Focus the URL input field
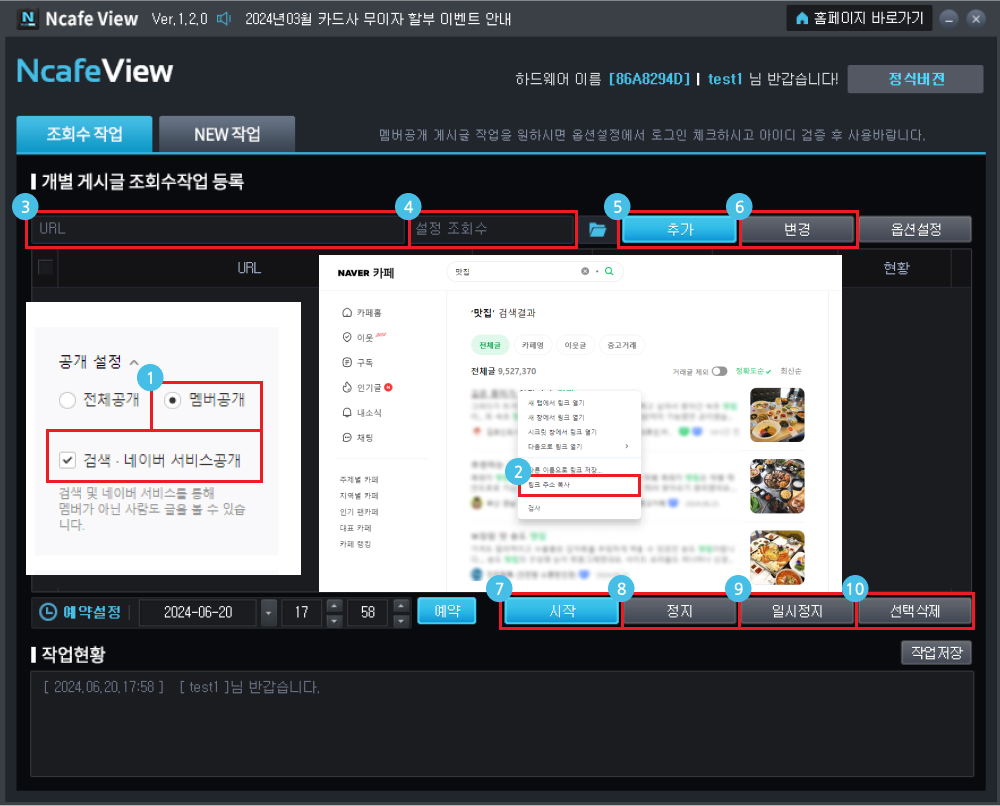The width and height of the screenshot is (1000, 806). pos(217,228)
